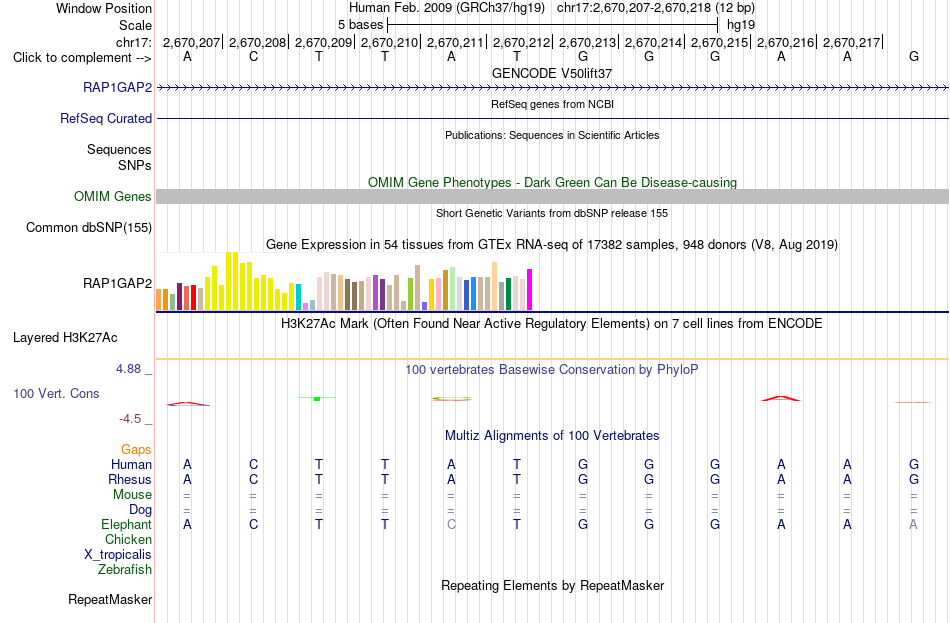Image resolution: width=950 pixels, height=623 pixels.
Task: Click base C in the complement row
Action: [x=253, y=57]
